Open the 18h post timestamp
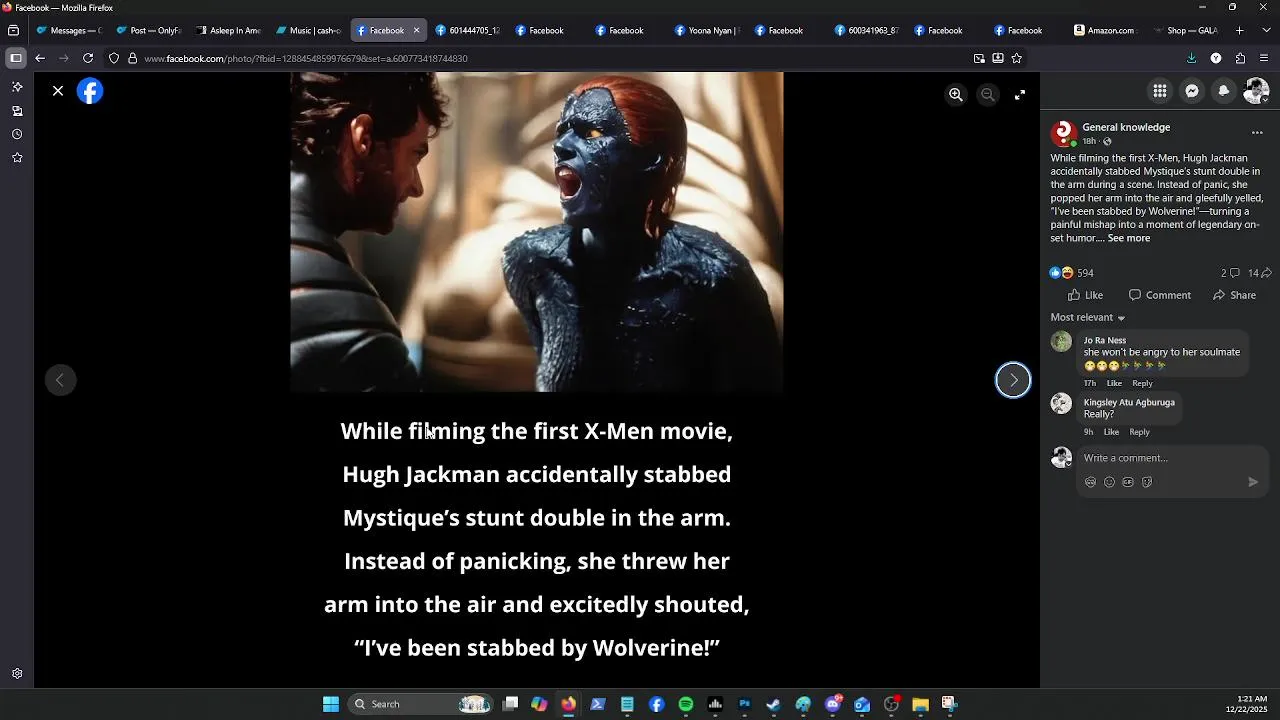Viewport: 1280px width, 720px height. coord(1089,141)
